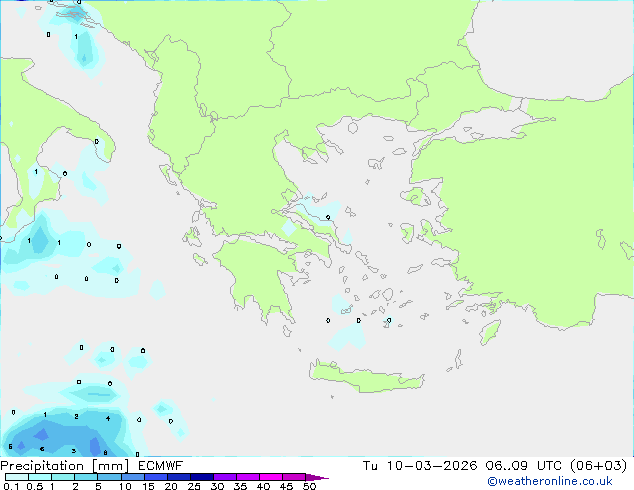Pick the legend swatch between 2 and 5
634x490 pixels.
tap(86, 477)
